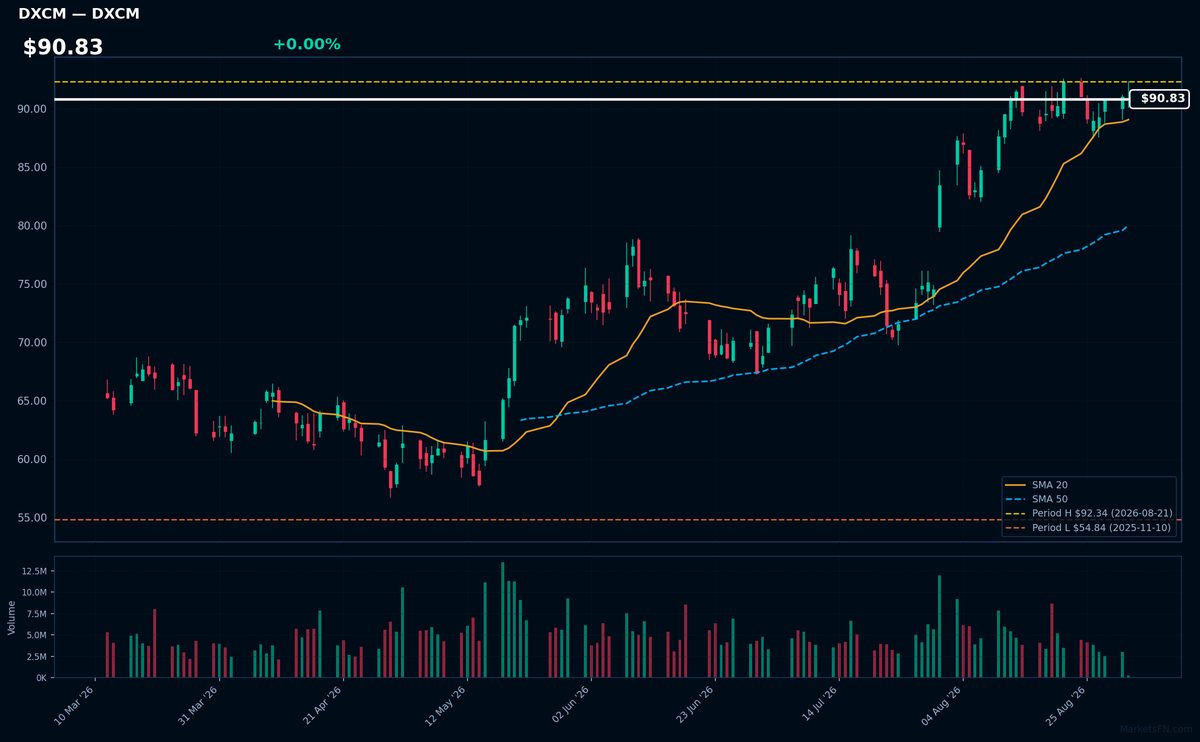Click the 23 Jun '26 date label
1200x742 pixels.
pyautogui.click(x=694, y=706)
